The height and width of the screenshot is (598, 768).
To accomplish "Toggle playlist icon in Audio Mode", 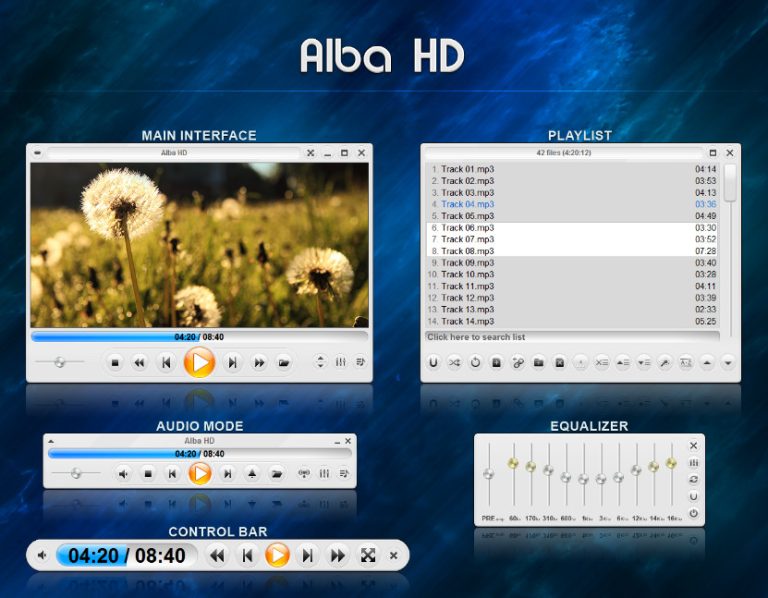I will pos(344,473).
